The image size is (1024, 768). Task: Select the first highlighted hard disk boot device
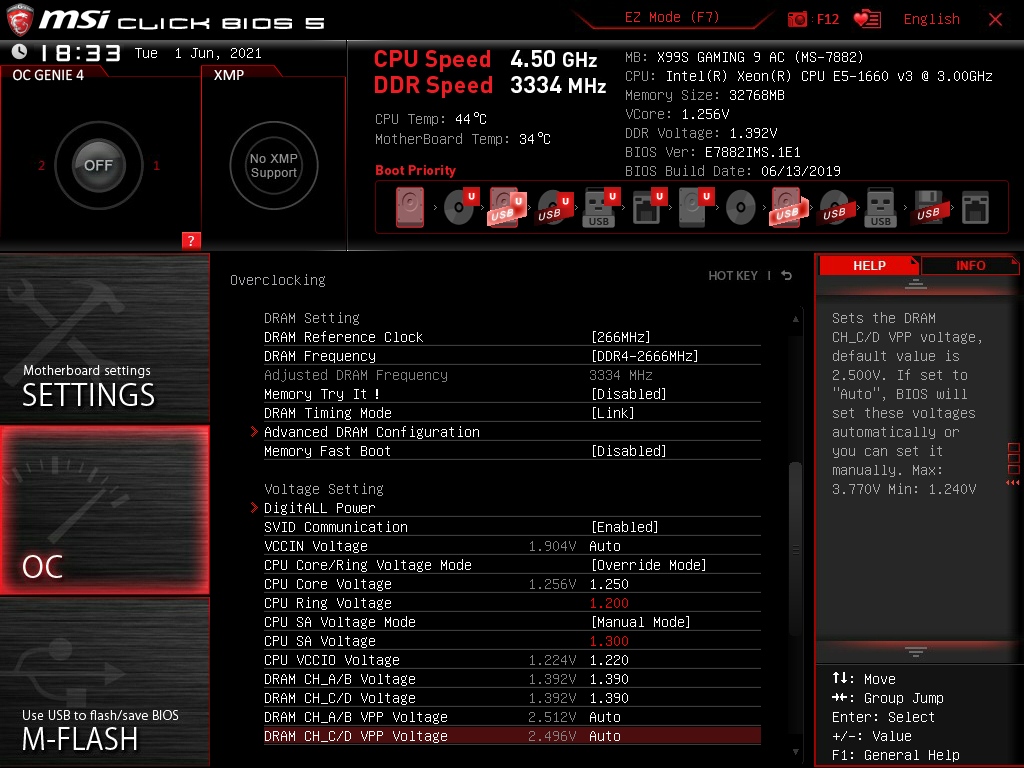[x=409, y=207]
